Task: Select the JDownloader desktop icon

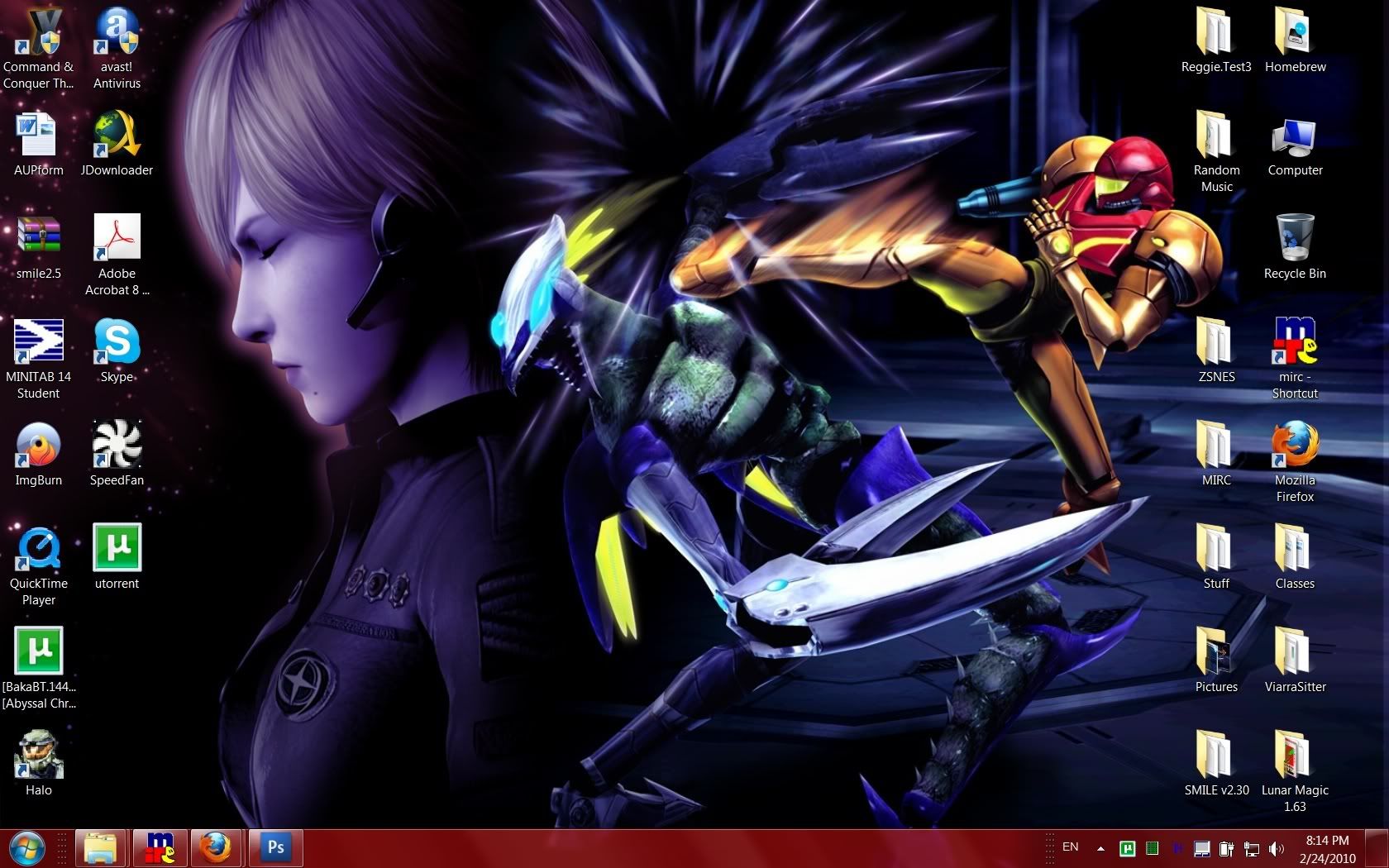Action: 117,136
